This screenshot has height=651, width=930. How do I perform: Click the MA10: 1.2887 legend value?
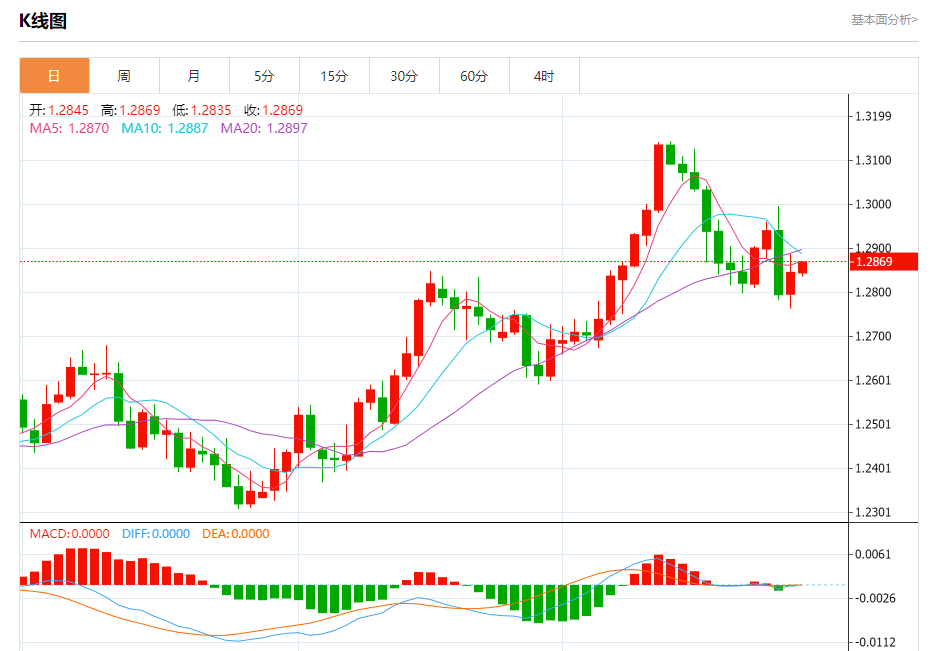(165, 128)
